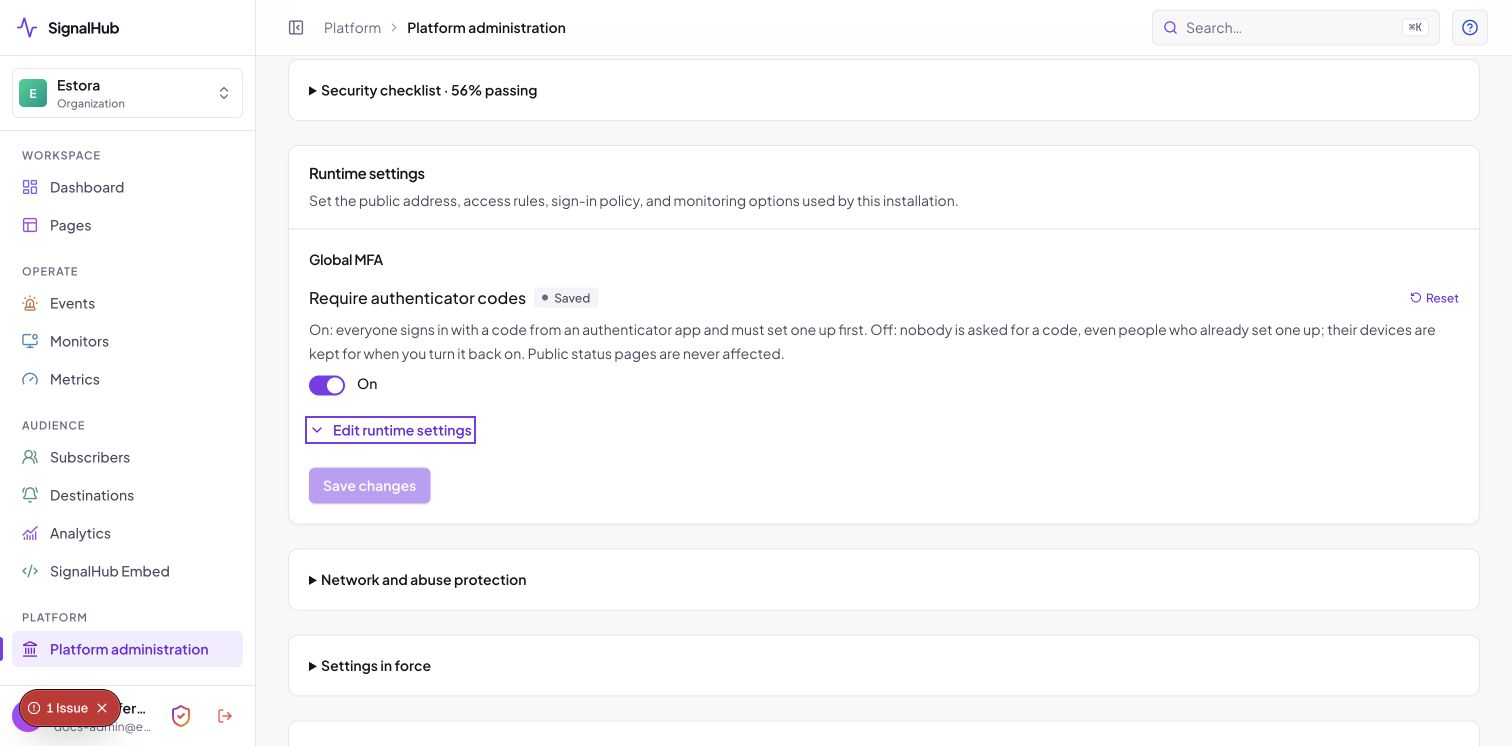Focus the Search input field
The image size is (1512, 746).
1296,28
